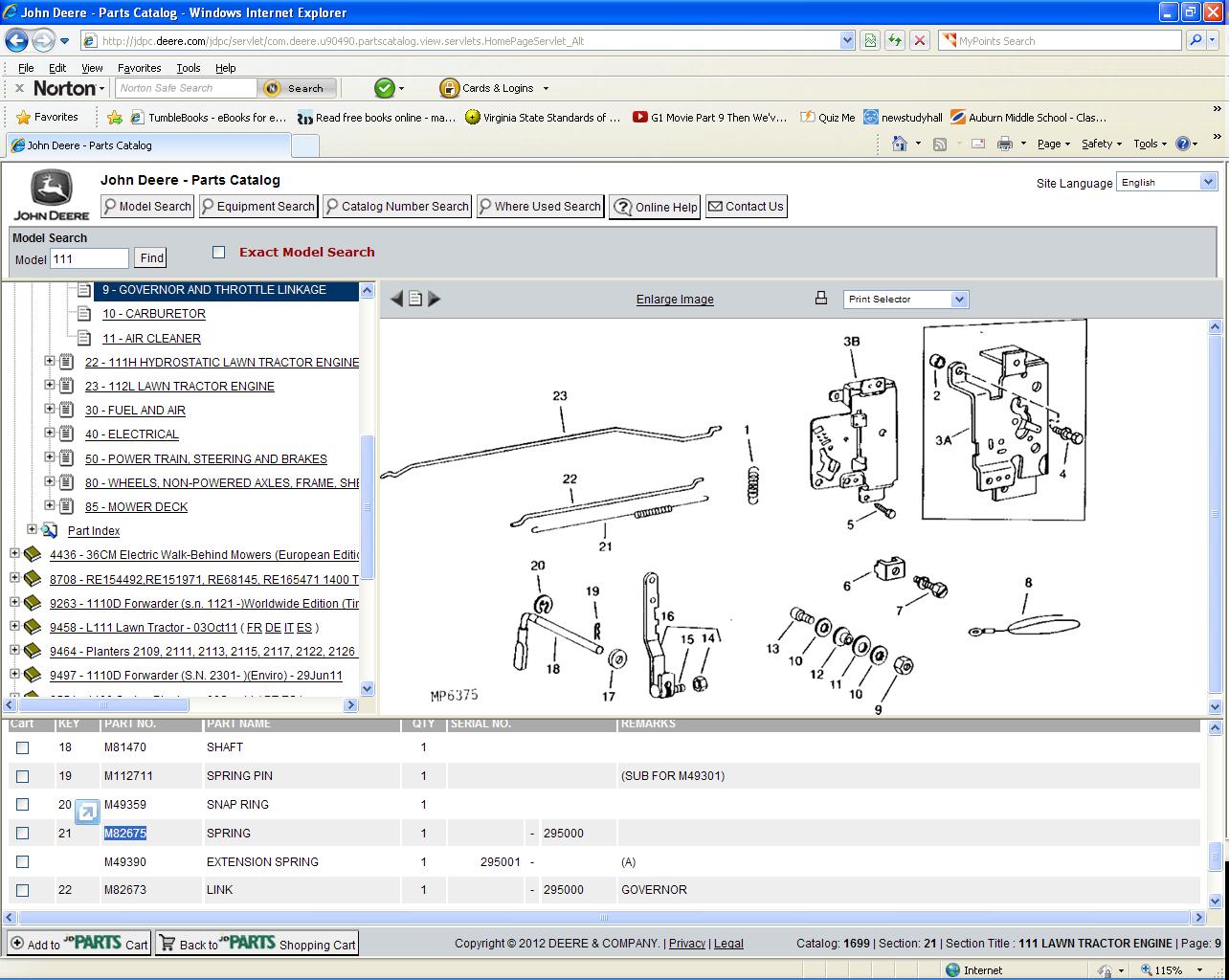Open the File menu
Viewport: 1229px width, 980px height.
point(26,68)
